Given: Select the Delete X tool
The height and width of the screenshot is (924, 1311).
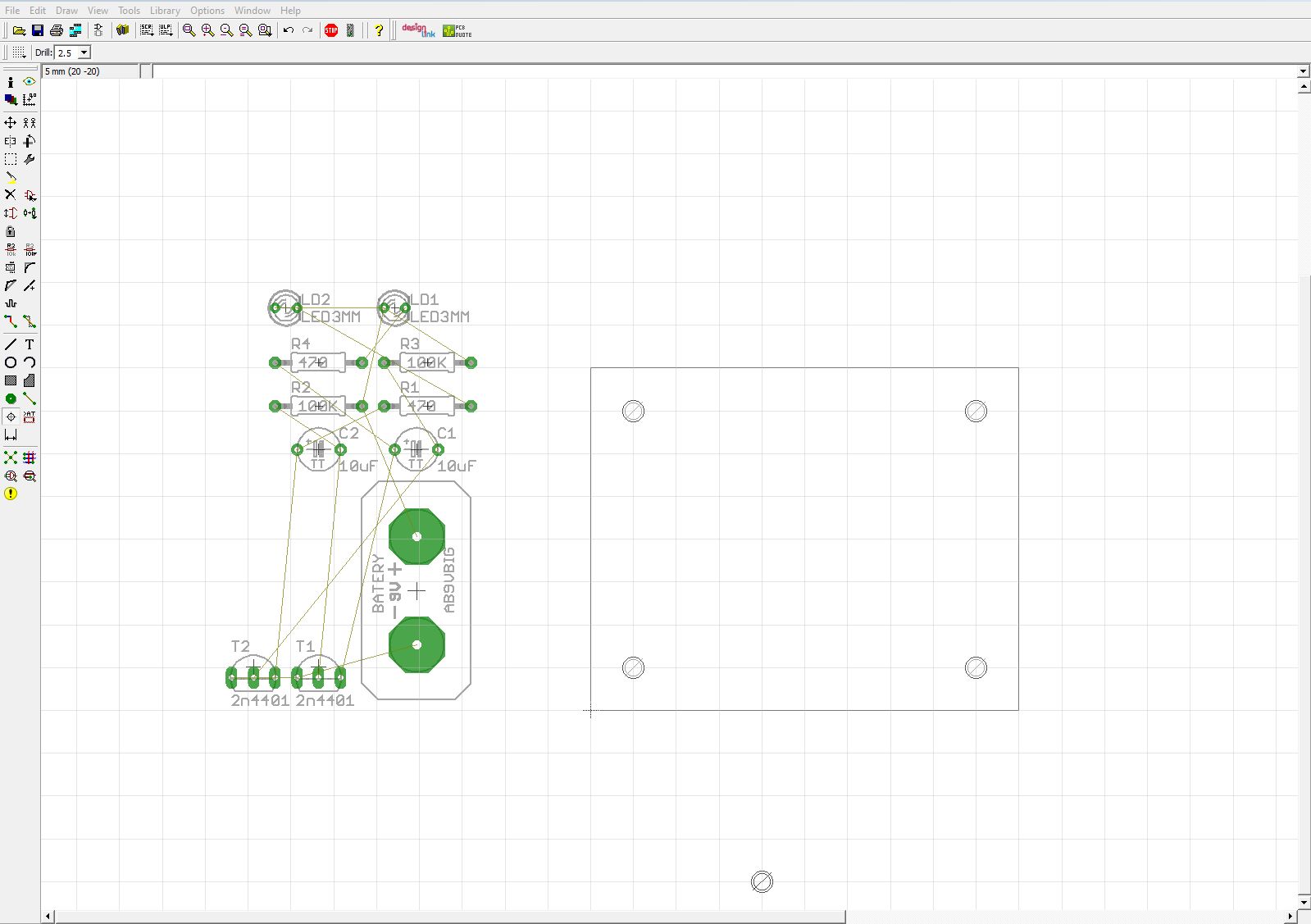Looking at the screenshot, I should click(11, 195).
